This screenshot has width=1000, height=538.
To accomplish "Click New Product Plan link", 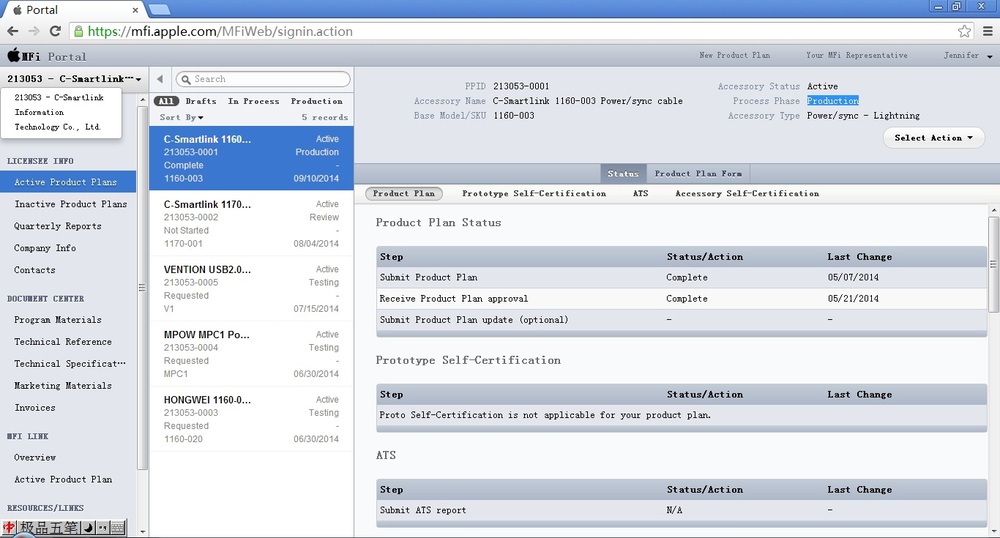I will coord(734,55).
